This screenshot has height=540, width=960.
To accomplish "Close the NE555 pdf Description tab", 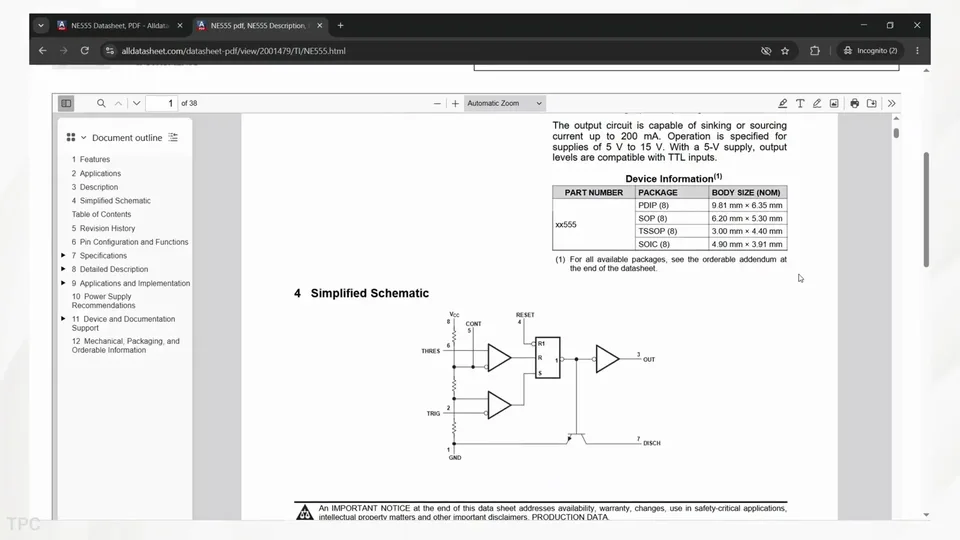I will click(x=320, y=26).
